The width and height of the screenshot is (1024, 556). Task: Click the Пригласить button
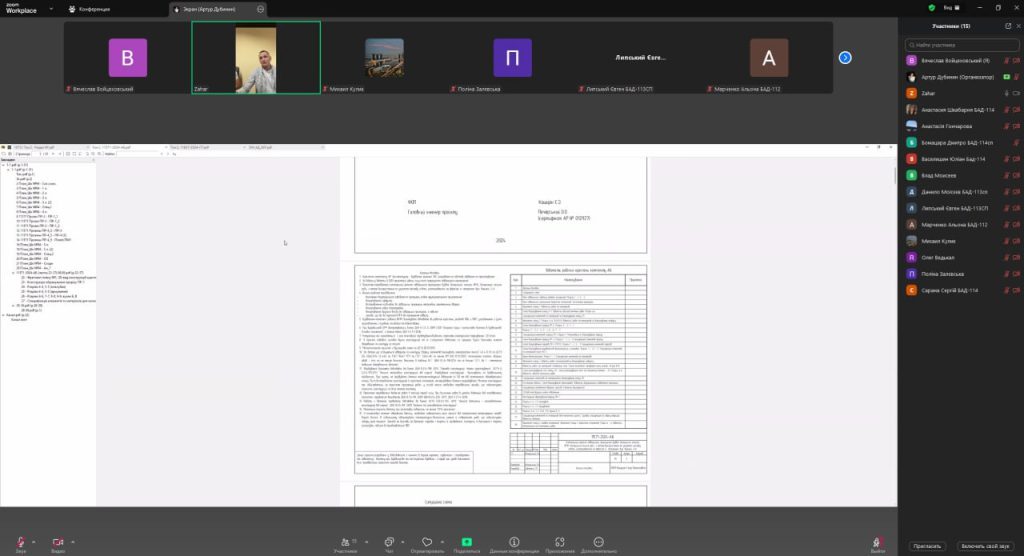click(926, 546)
